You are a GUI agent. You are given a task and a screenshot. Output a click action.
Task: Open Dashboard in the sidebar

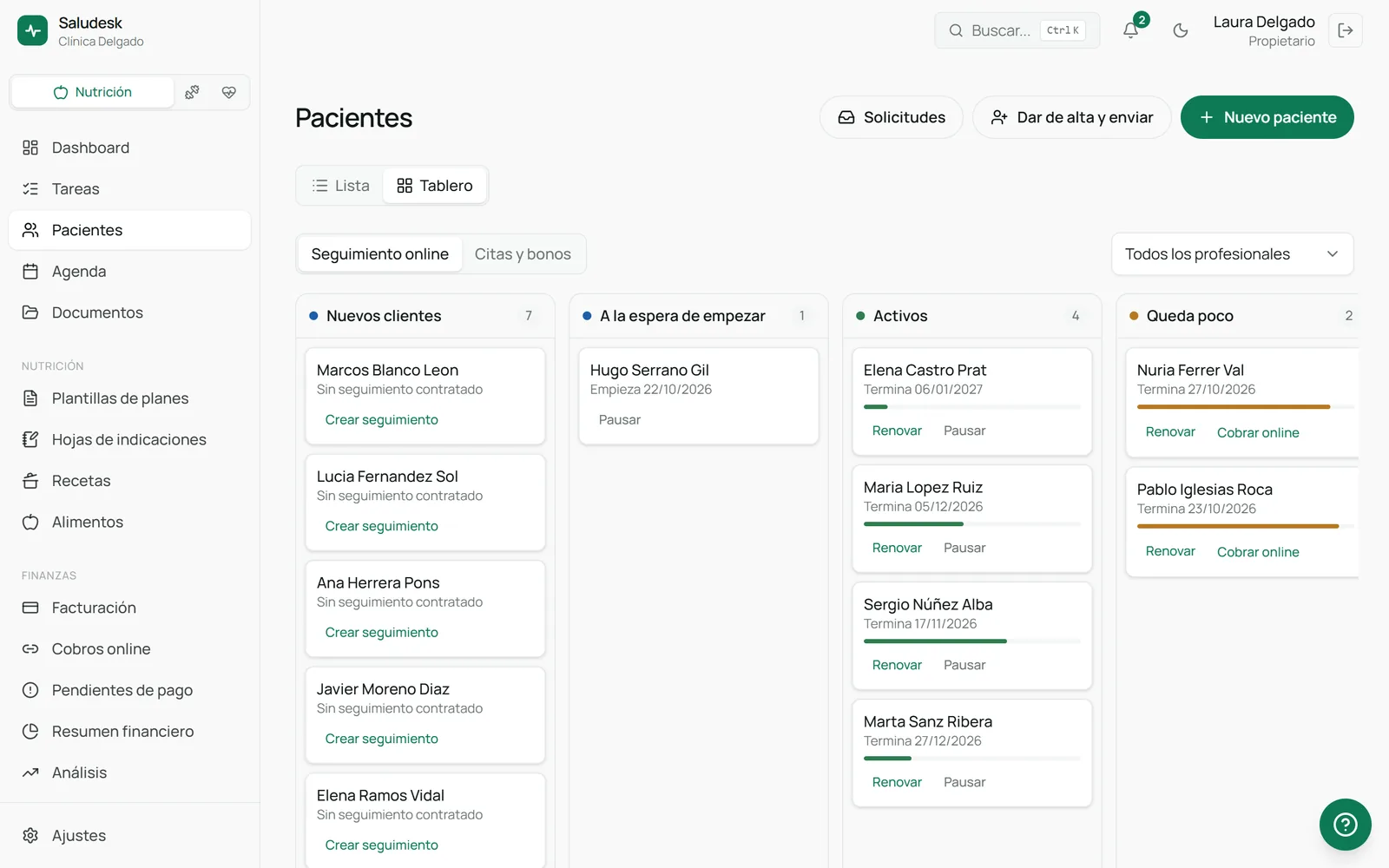pyautogui.click(x=130, y=148)
